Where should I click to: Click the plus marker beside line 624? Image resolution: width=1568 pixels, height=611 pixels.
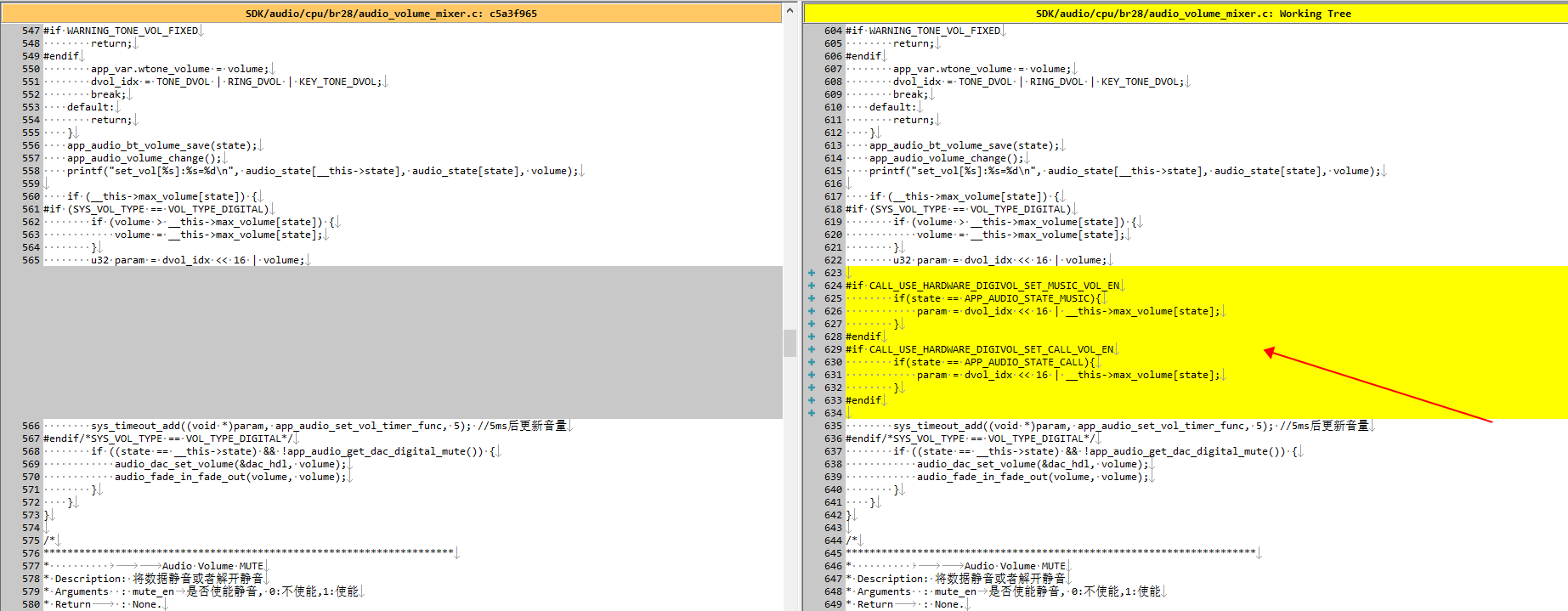[812, 286]
